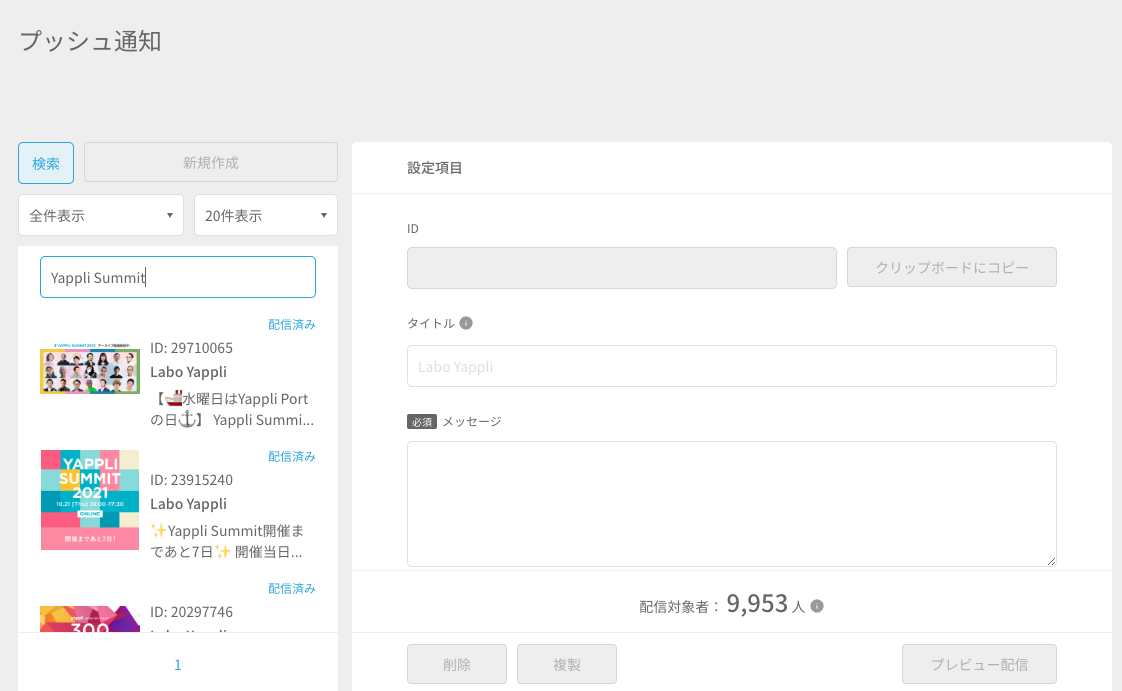The image size is (1122, 691).
Task: Click the プッシュ通知 page heading
Action: click(90, 41)
